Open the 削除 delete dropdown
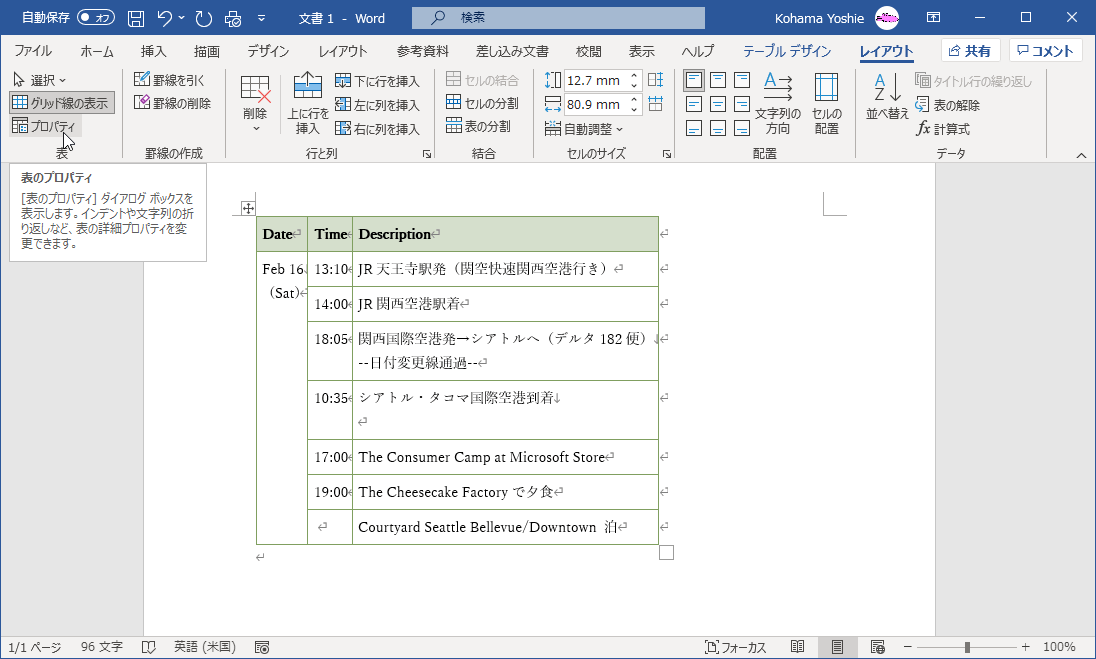Viewport: 1096px width, 659px height. click(x=255, y=103)
